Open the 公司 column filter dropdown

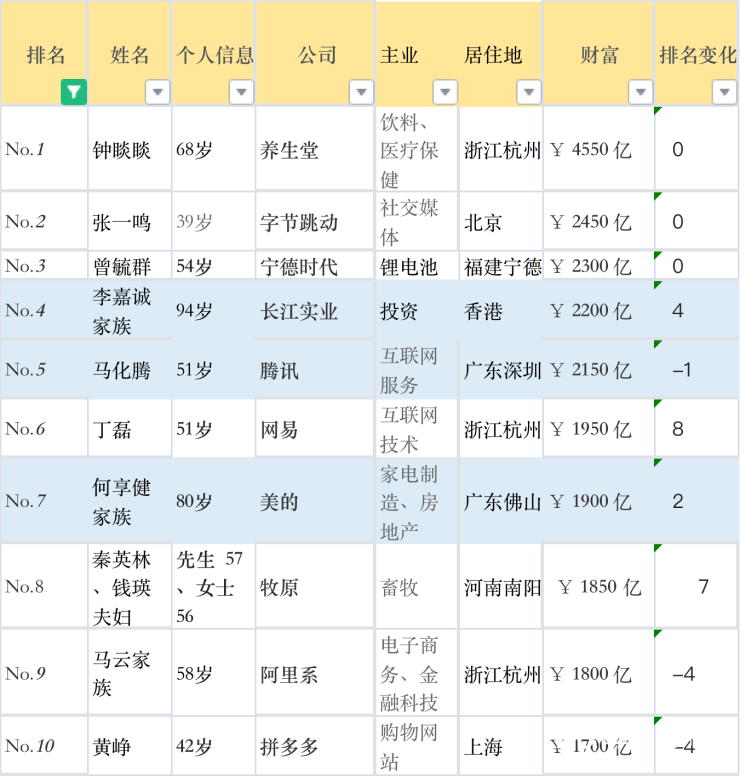click(x=361, y=92)
